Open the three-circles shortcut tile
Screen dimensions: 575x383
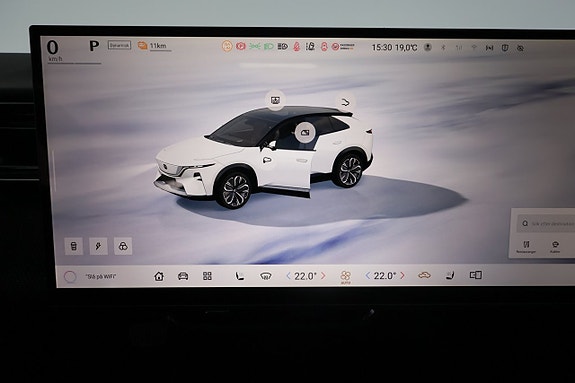click(x=123, y=246)
